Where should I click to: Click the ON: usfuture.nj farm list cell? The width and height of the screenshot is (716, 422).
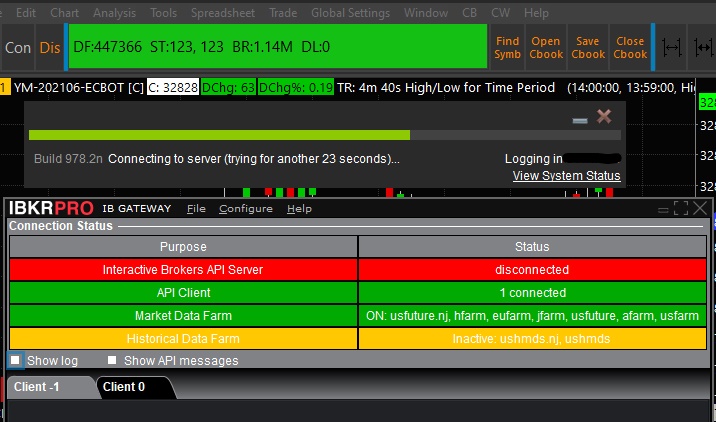pyautogui.click(x=532, y=316)
